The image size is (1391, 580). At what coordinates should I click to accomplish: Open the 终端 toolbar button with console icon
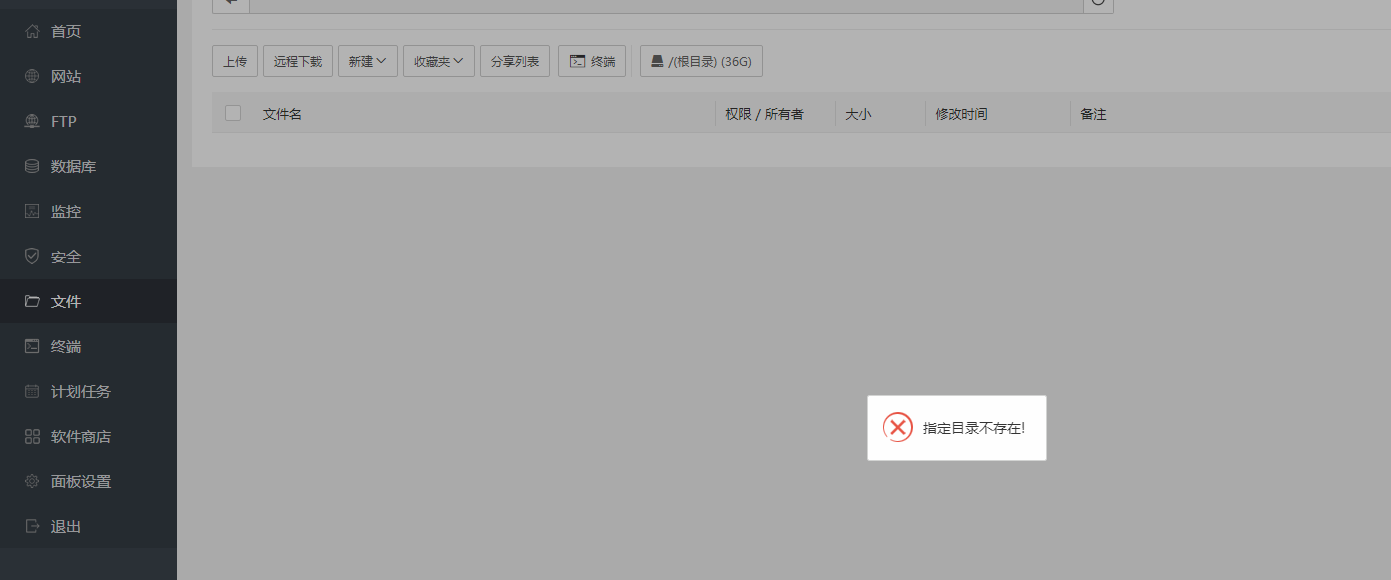592,61
